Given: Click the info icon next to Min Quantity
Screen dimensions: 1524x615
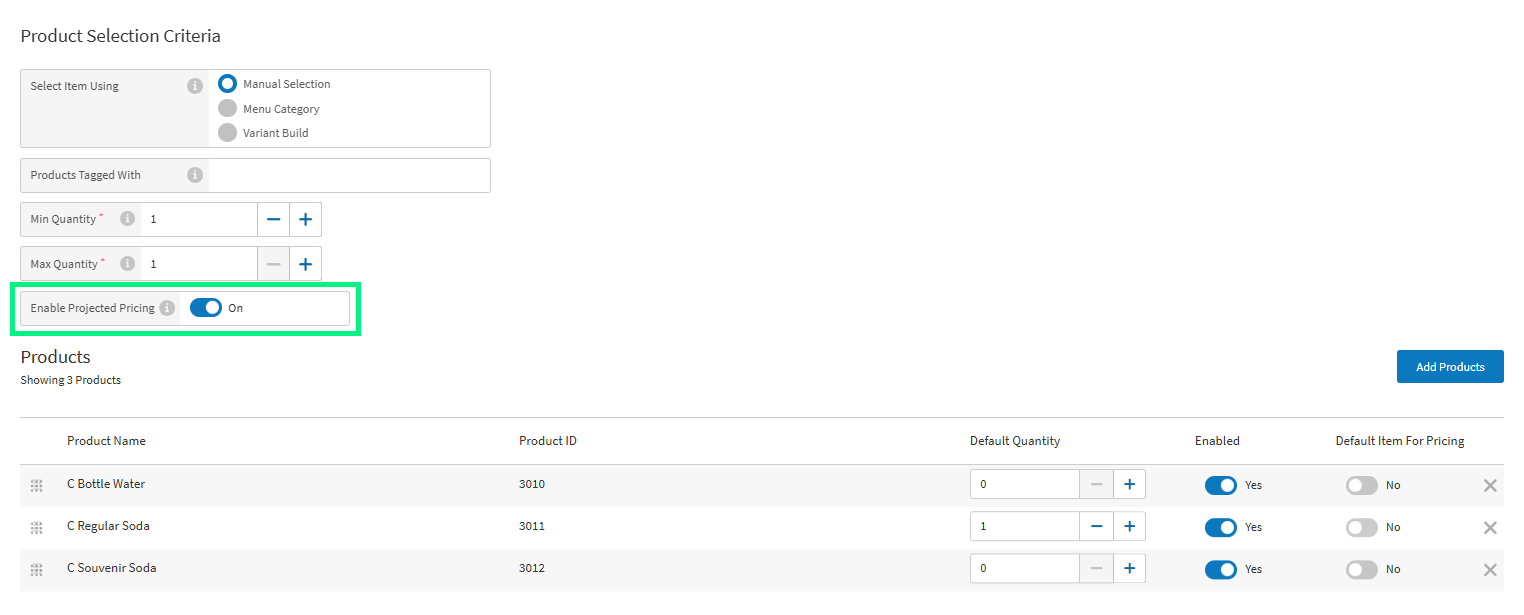Looking at the screenshot, I should [x=127, y=219].
